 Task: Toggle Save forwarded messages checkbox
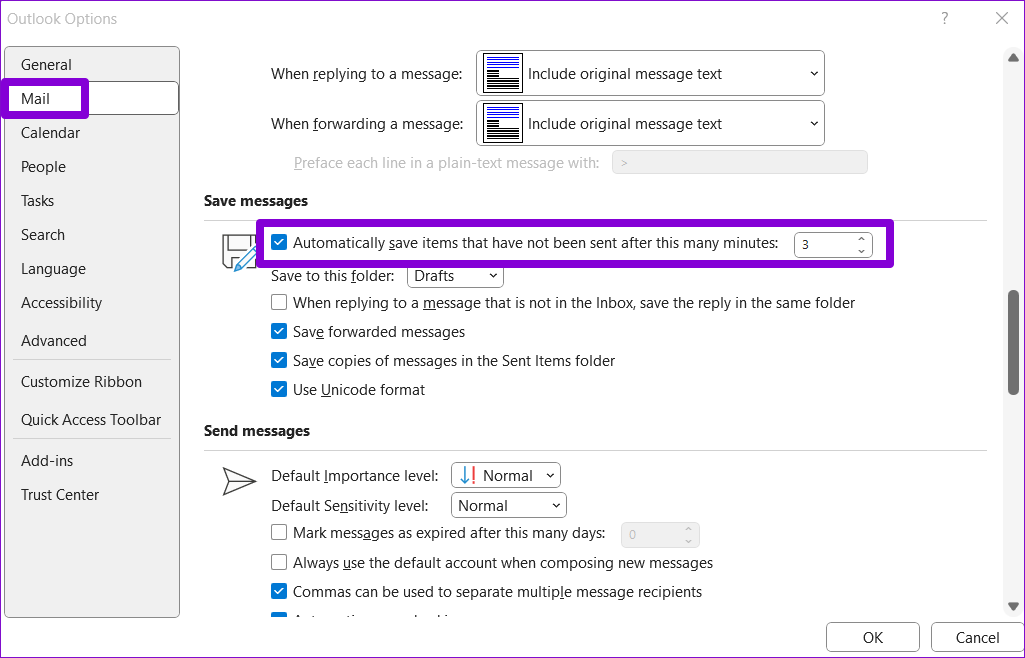[x=279, y=331]
